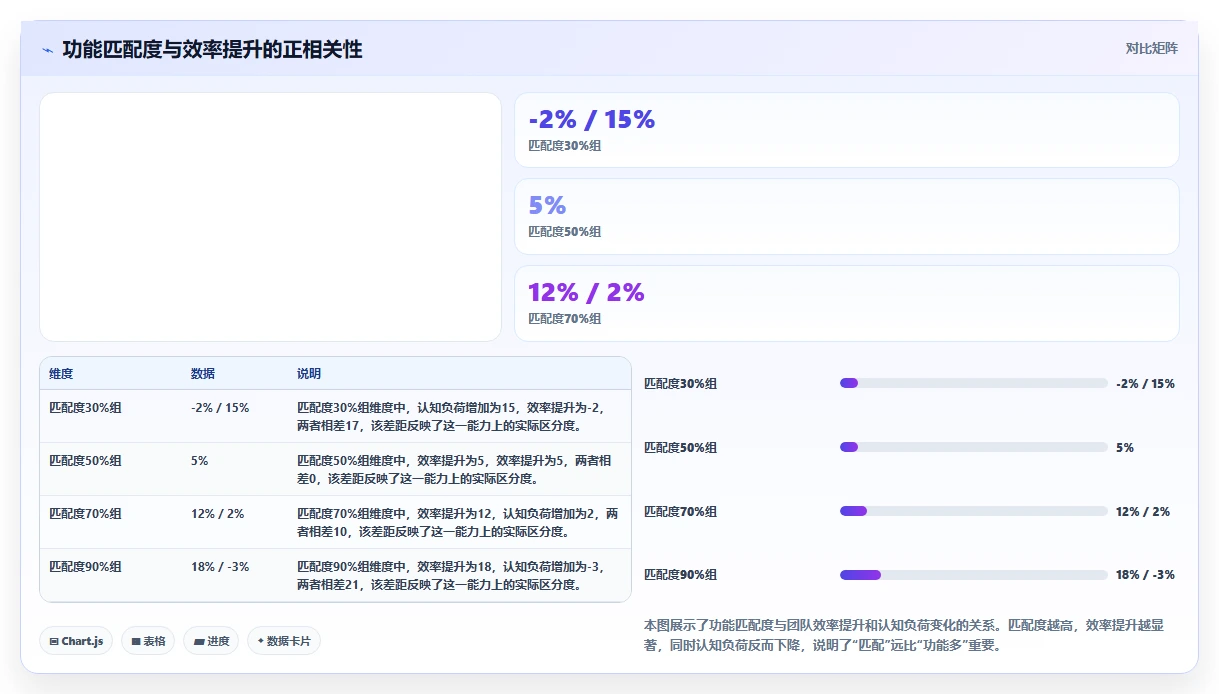Click -2% / 15% value right of progress bar
The height and width of the screenshot is (694, 1219).
1145,384
